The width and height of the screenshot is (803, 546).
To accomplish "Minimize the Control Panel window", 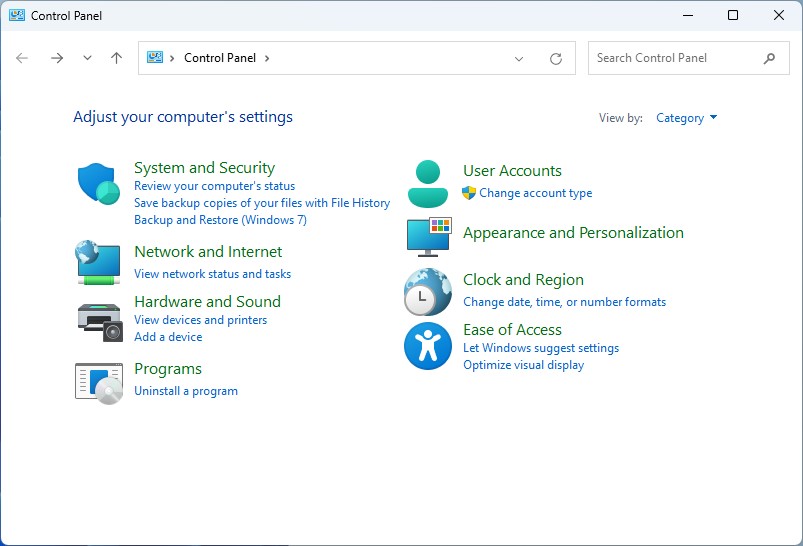I will click(688, 15).
